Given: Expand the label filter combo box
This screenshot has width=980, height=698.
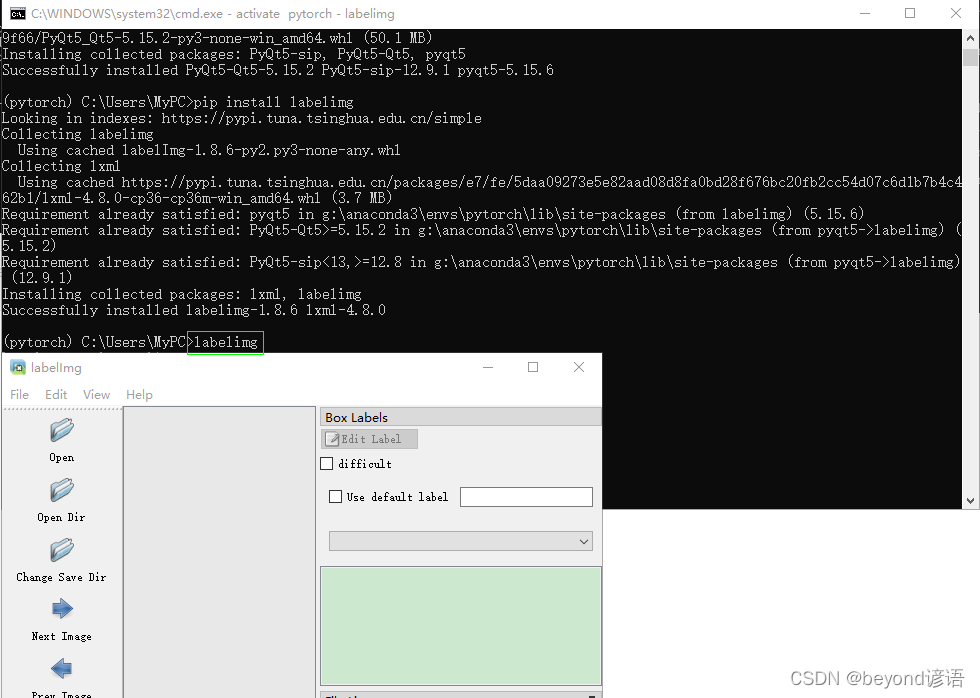Looking at the screenshot, I should coord(461,541).
